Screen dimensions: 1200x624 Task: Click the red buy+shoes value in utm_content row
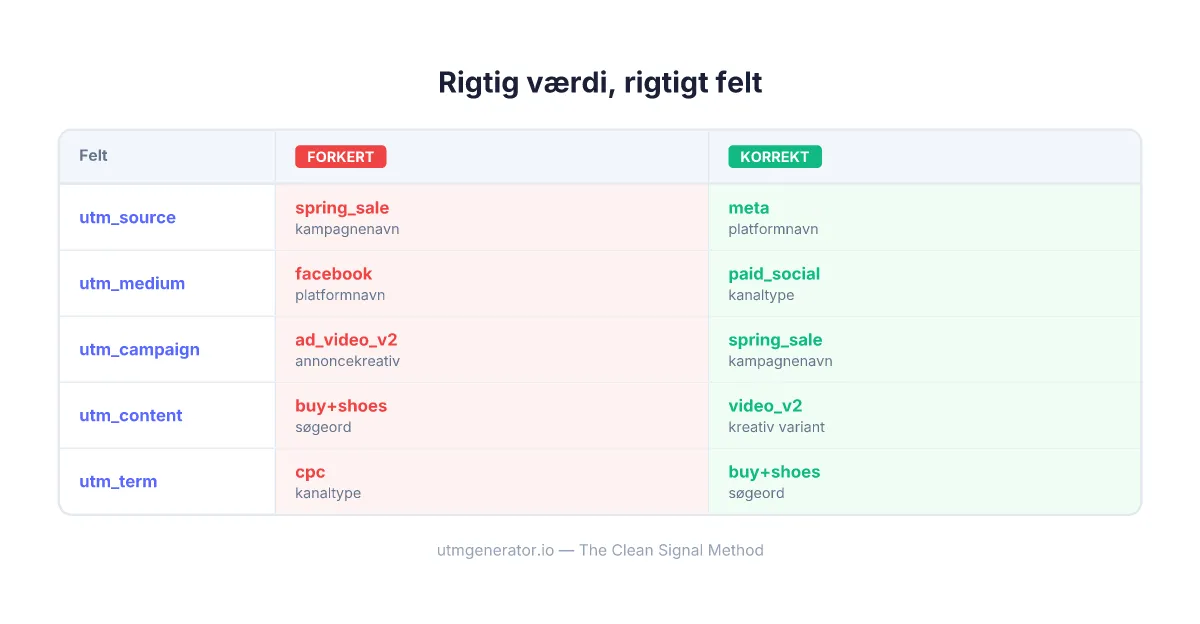pyautogui.click(x=341, y=406)
